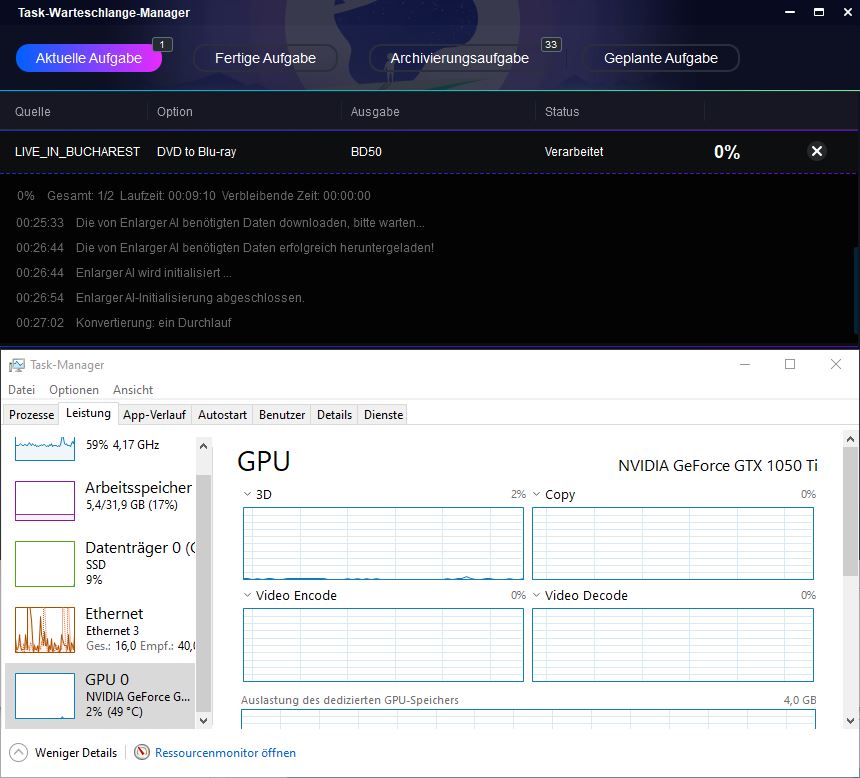Viewport: 860px width, 778px height.
Task: Click the sidebar scroll down arrow
Action: tap(204, 720)
